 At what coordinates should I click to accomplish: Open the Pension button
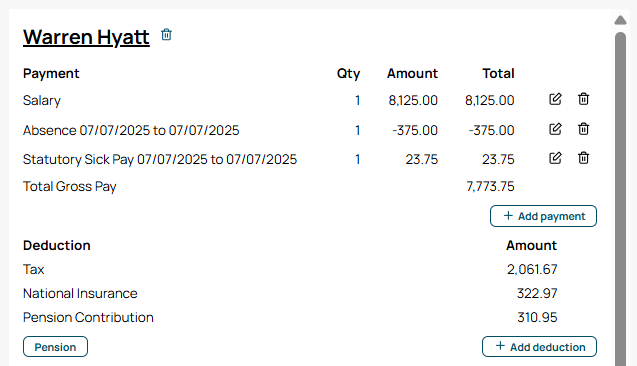[x=55, y=347]
